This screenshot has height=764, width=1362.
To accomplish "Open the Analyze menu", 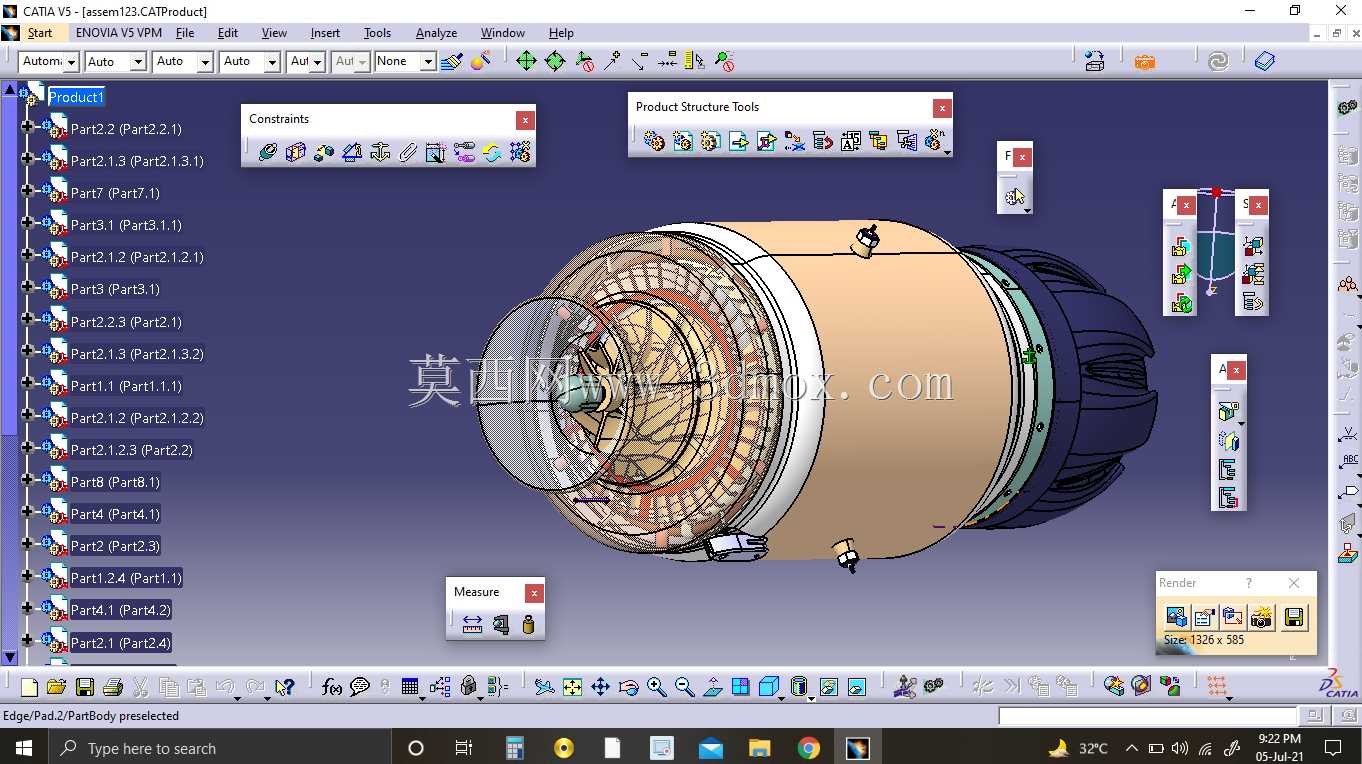I will point(436,33).
